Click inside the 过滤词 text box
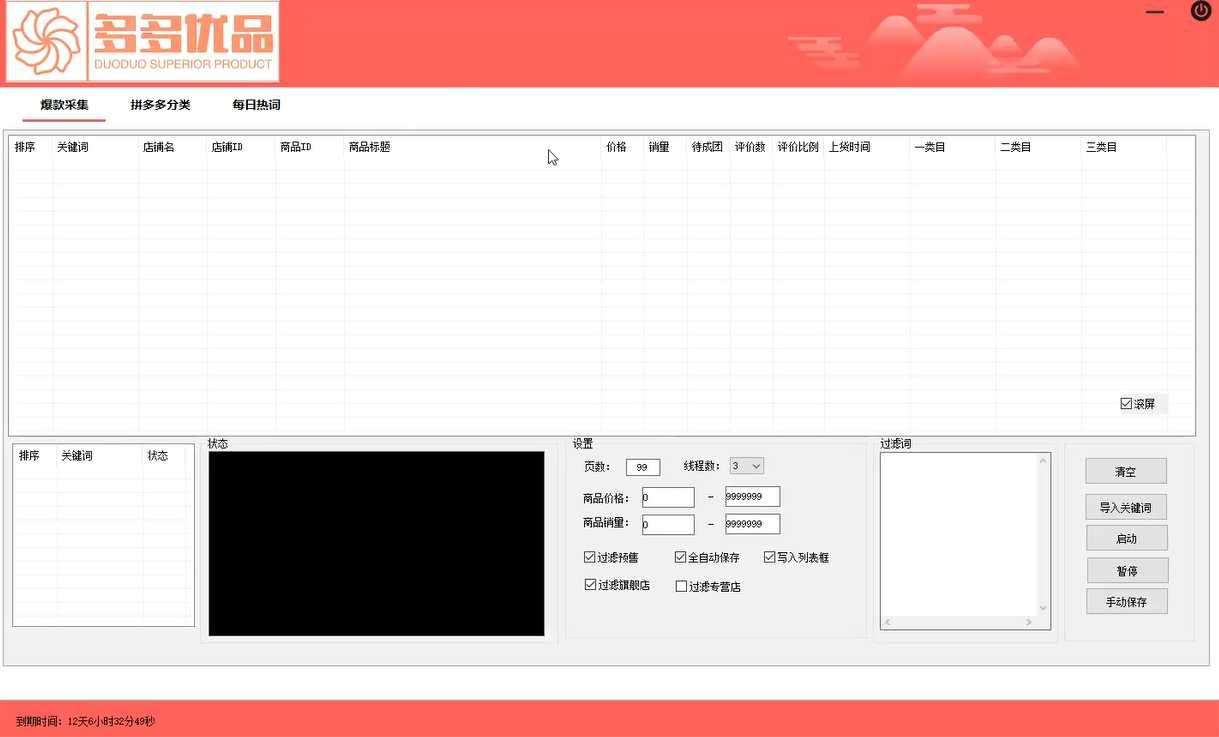Screen dimensions: 1219x737 [x=958, y=534]
